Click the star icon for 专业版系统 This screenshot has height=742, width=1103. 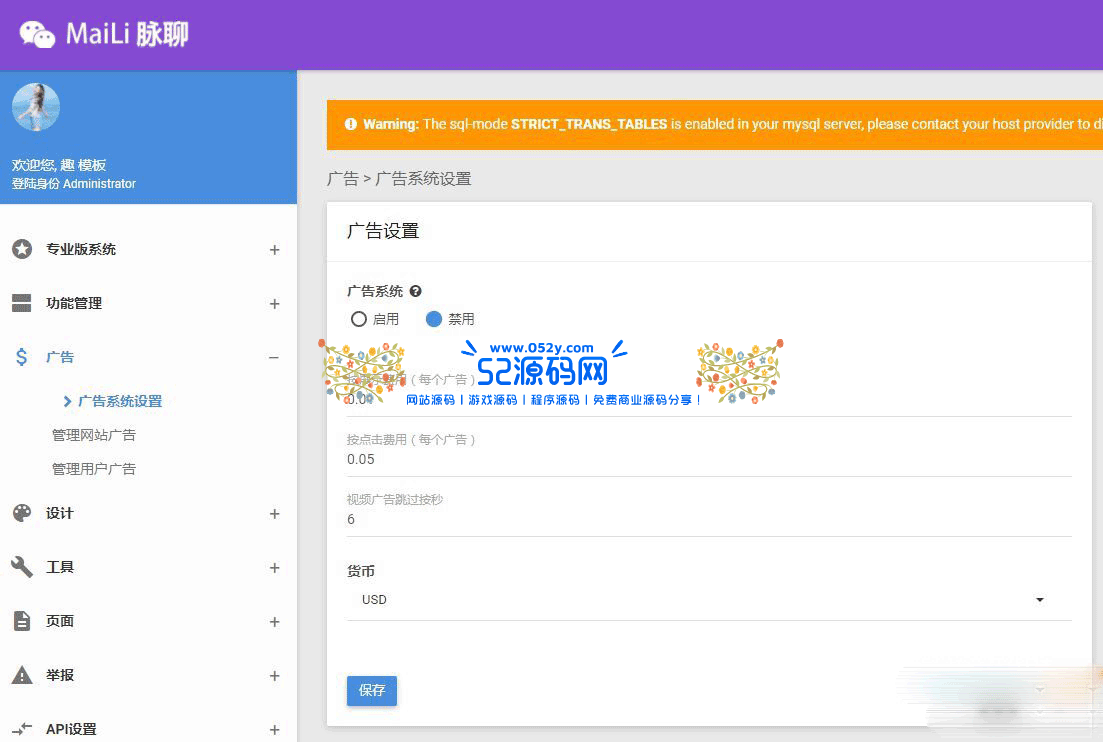pos(22,249)
